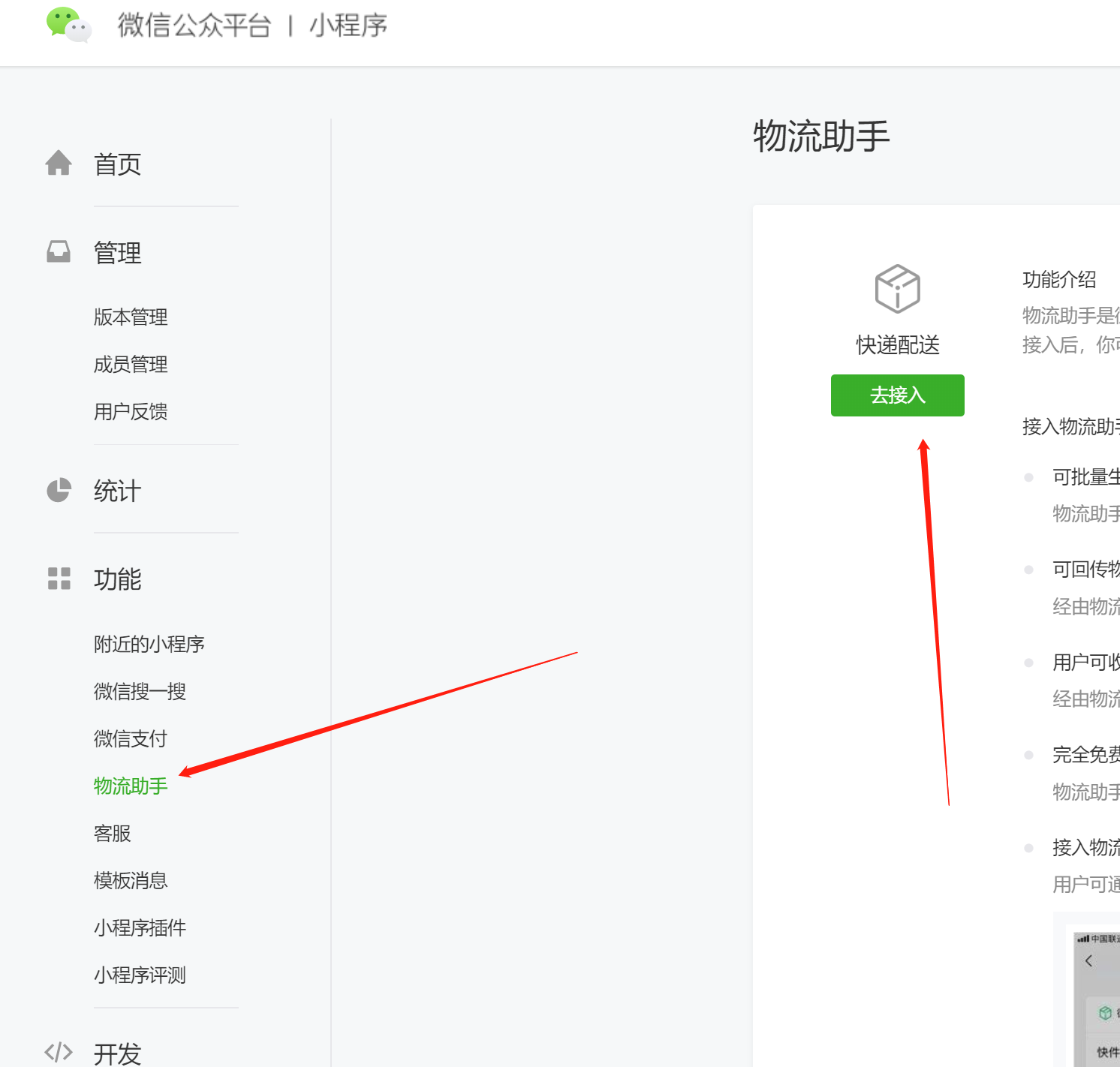Open 模板消息 page
1120x1067 pixels.
(x=131, y=881)
